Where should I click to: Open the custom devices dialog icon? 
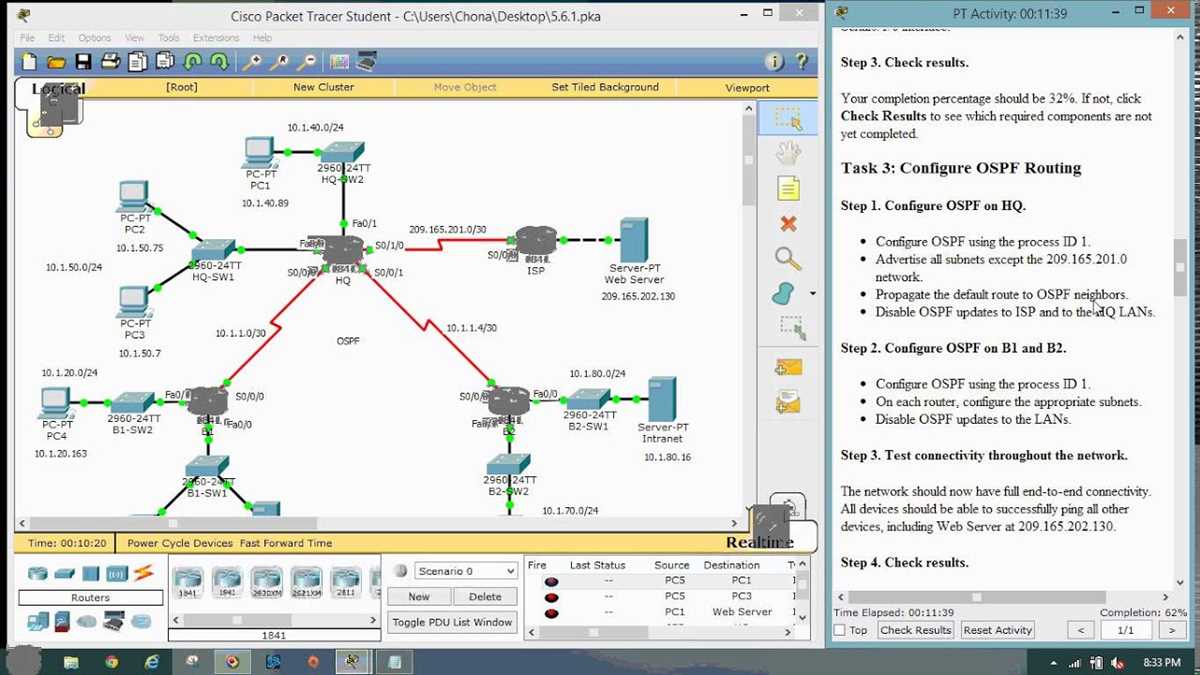tap(367, 62)
